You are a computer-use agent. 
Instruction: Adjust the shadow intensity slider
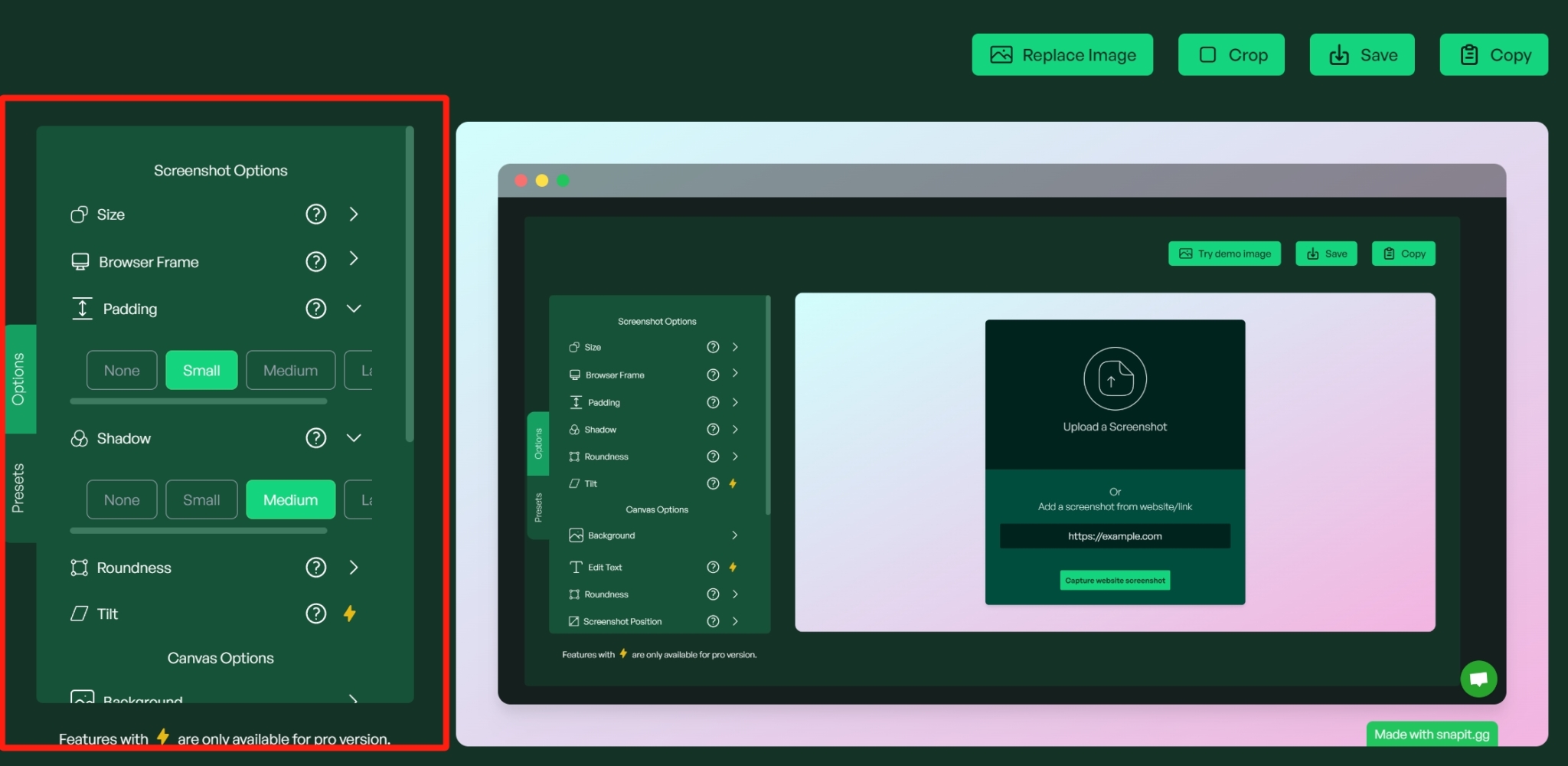[x=198, y=529]
